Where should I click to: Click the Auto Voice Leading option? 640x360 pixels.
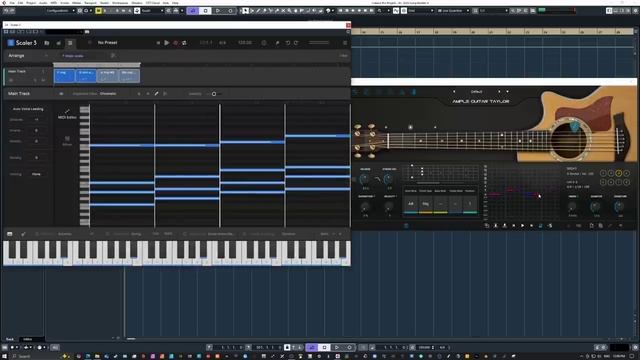pyautogui.click(x=28, y=109)
